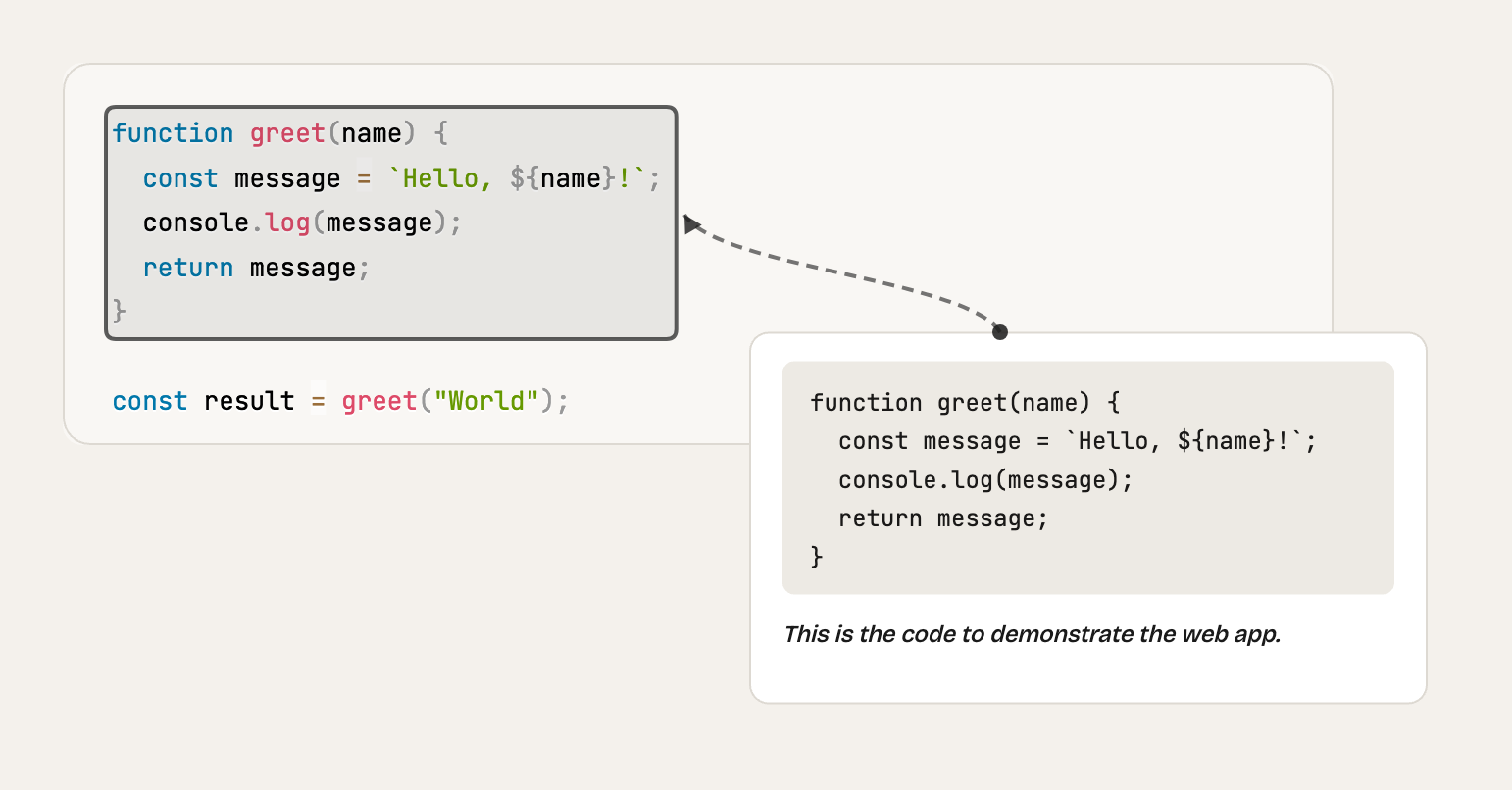
Task: Select the greet function name in red
Action: click(287, 132)
